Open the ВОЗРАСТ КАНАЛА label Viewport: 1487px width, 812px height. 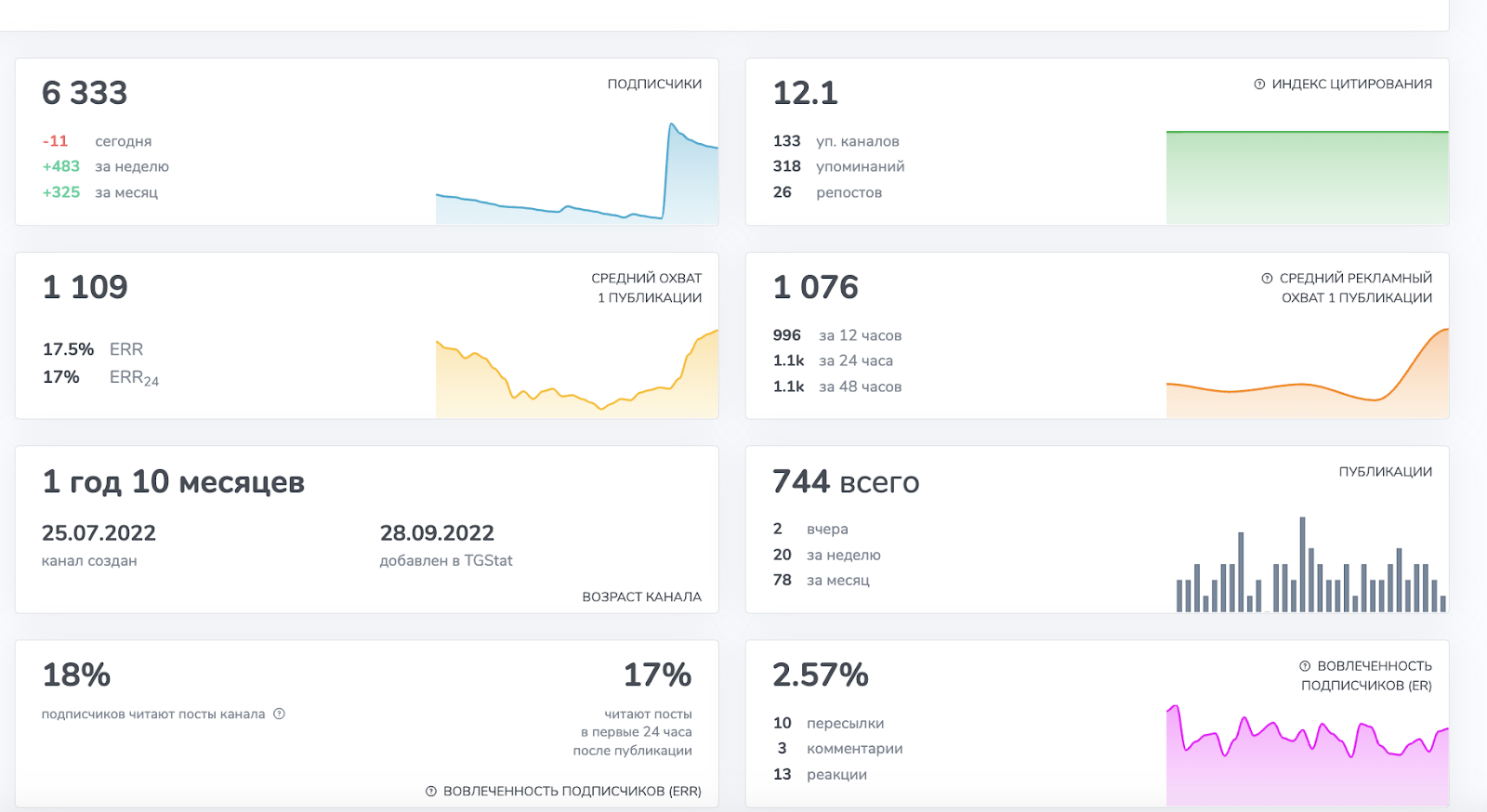(641, 596)
